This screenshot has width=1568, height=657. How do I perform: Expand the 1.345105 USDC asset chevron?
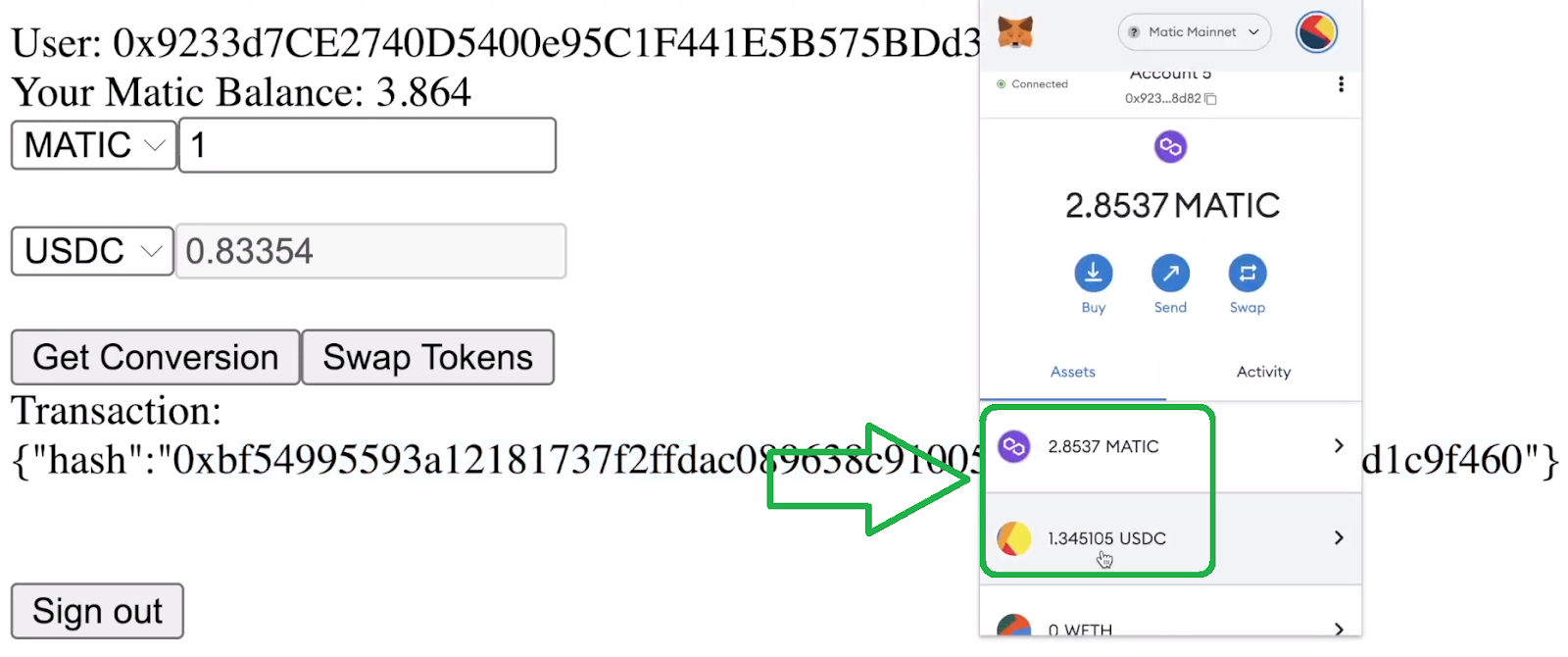pyautogui.click(x=1339, y=538)
